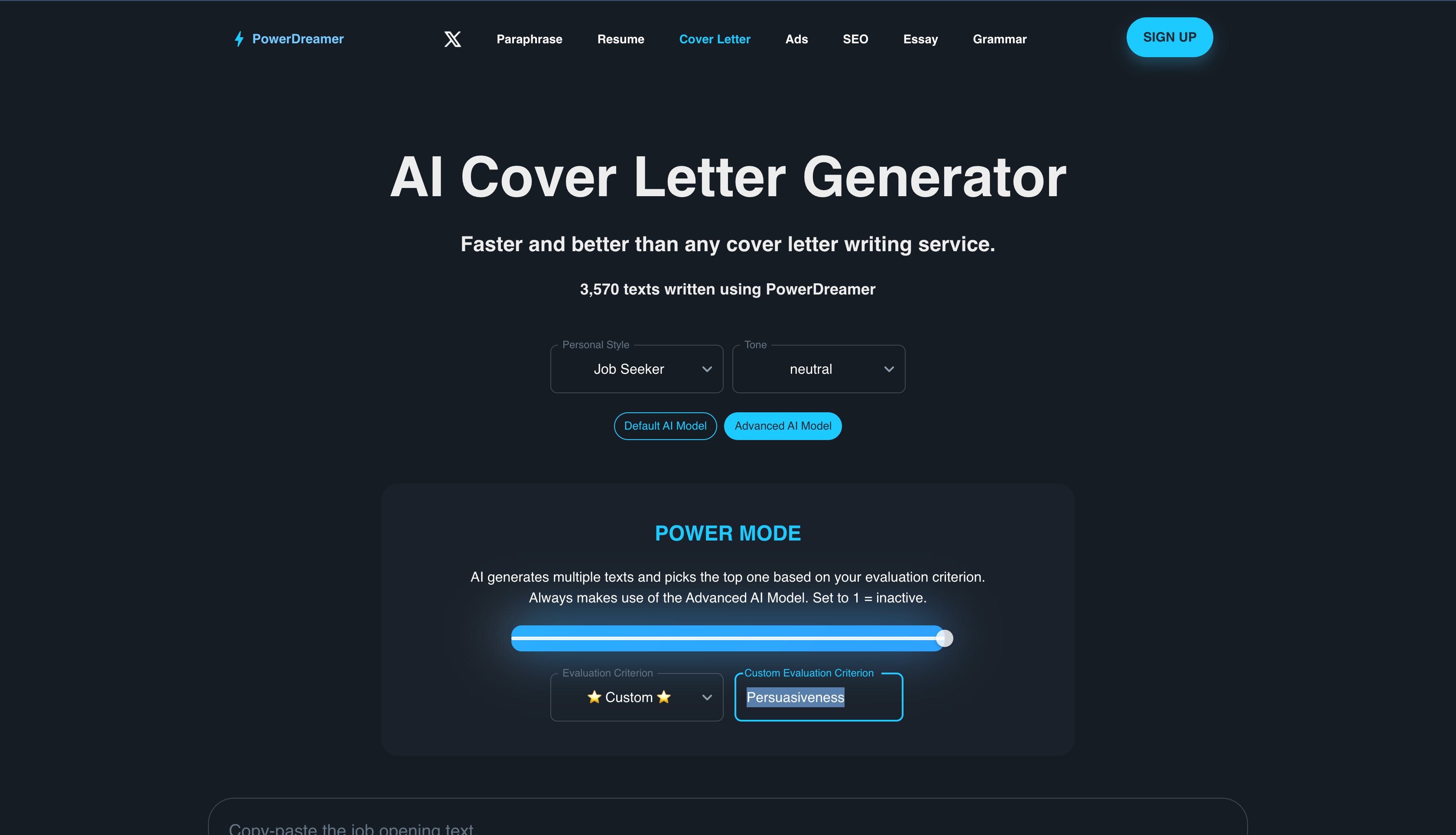
Task: Toggle Power Mode to inactive by setting slider to 1
Action: (517, 638)
